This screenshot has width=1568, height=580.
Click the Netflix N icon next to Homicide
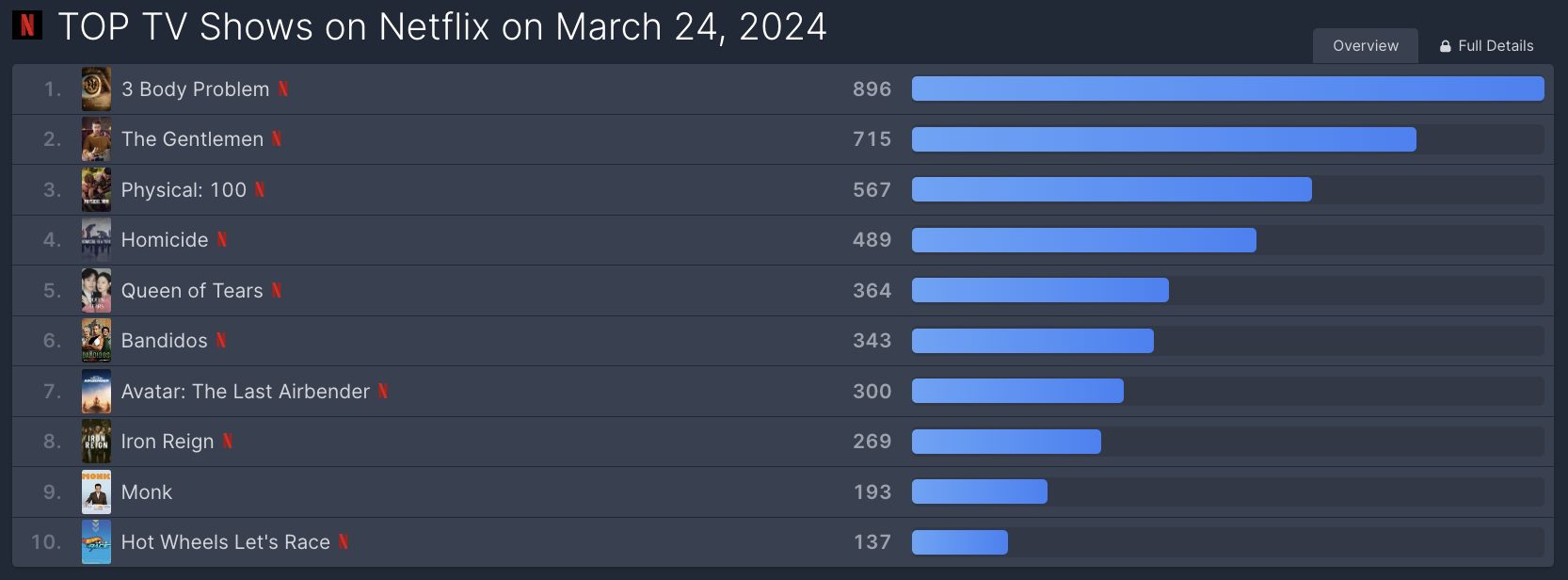222,240
